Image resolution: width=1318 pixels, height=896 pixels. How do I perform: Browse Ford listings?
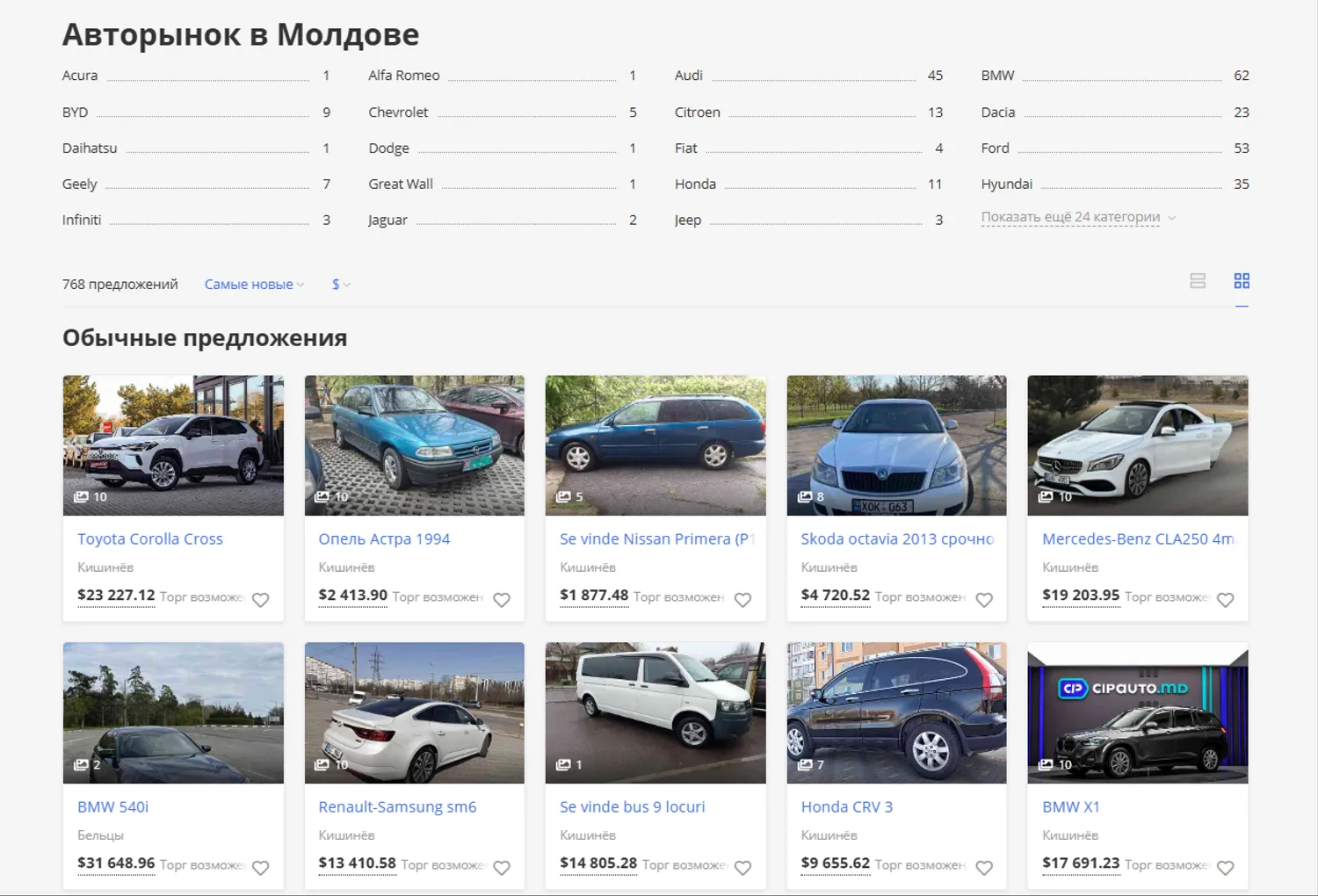[996, 148]
